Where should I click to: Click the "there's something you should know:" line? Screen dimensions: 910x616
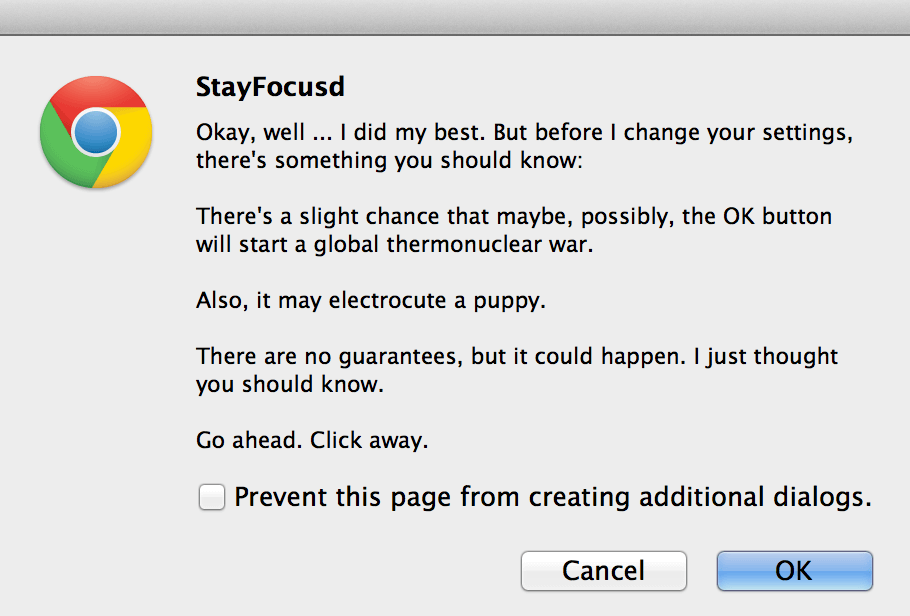(x=388, y=160)
